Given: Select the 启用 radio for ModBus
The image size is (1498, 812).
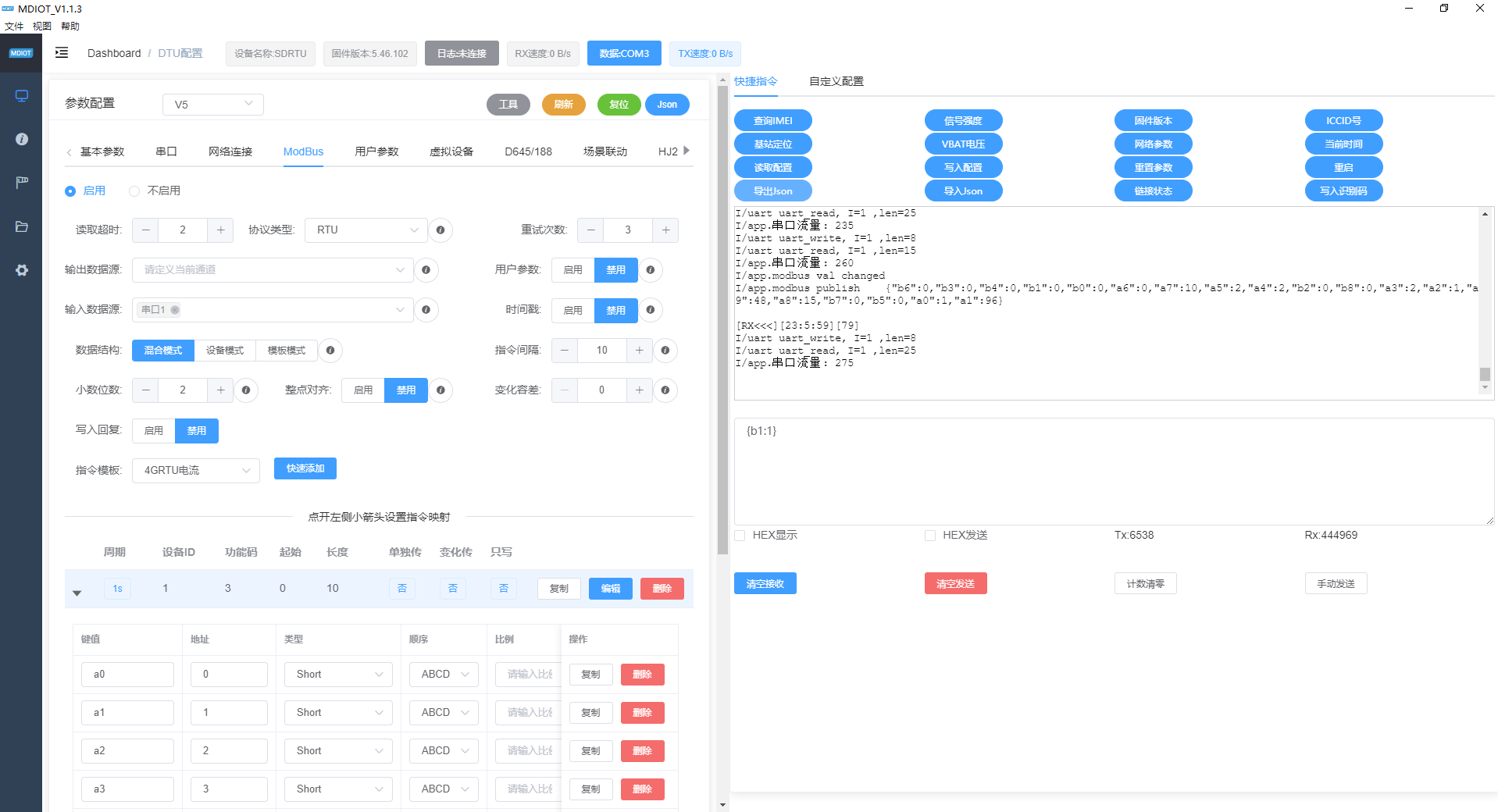Looking at the screenshot, I should [85, 191].
